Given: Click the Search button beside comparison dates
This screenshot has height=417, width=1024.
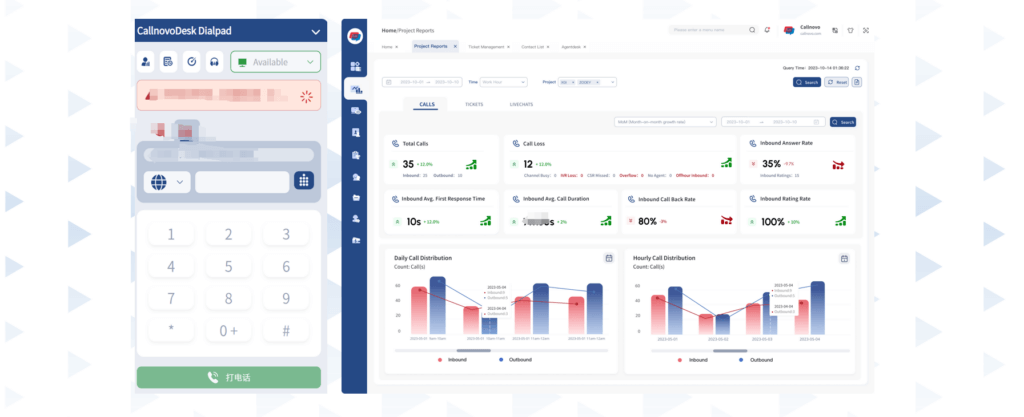Looking at the screenshot, I should click(843, 122).
